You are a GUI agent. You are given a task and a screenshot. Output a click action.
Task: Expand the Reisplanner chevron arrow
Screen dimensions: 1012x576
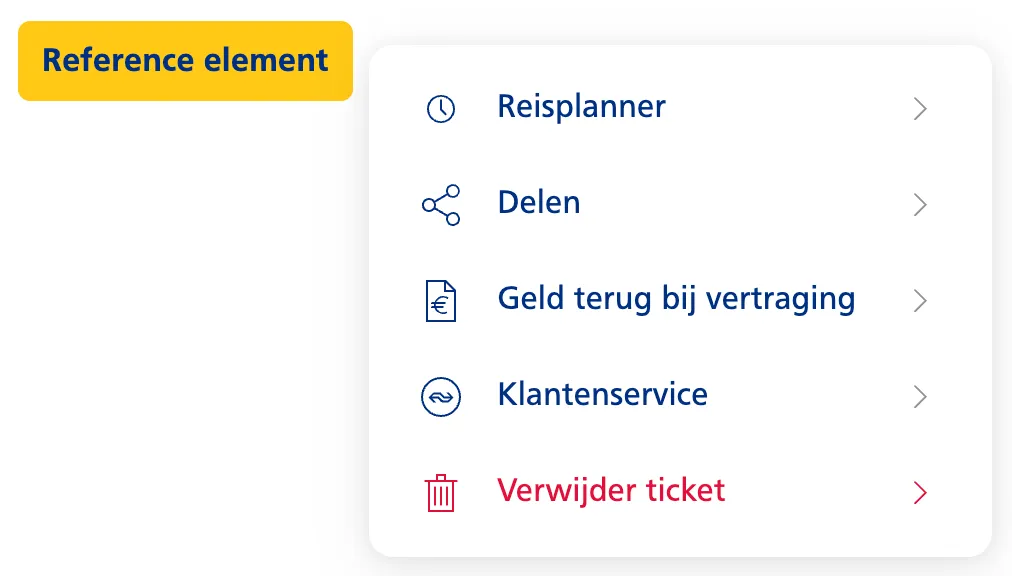[x=921, y=109]
